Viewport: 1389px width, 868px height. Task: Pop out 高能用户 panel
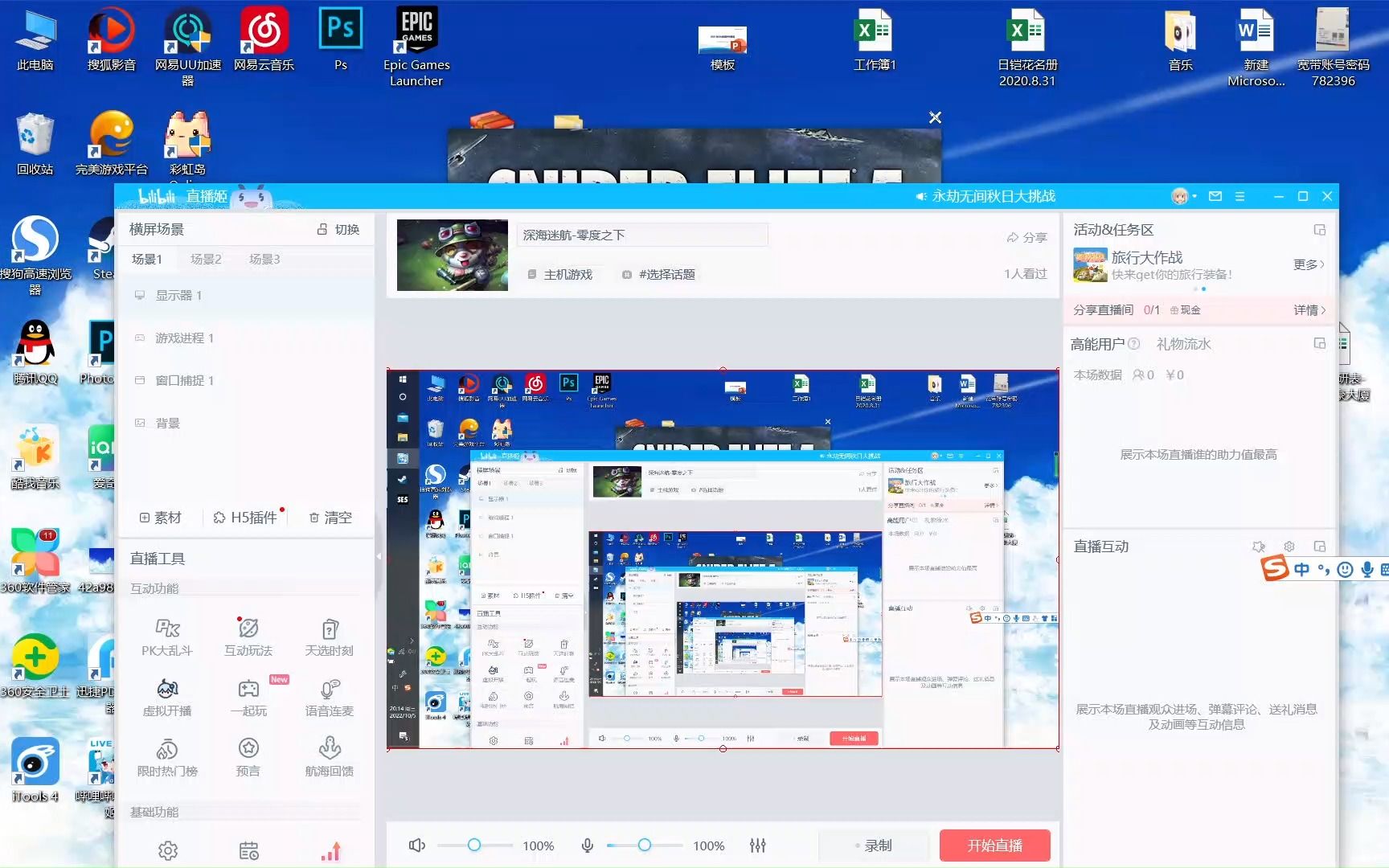click(x=1319, y=343)
